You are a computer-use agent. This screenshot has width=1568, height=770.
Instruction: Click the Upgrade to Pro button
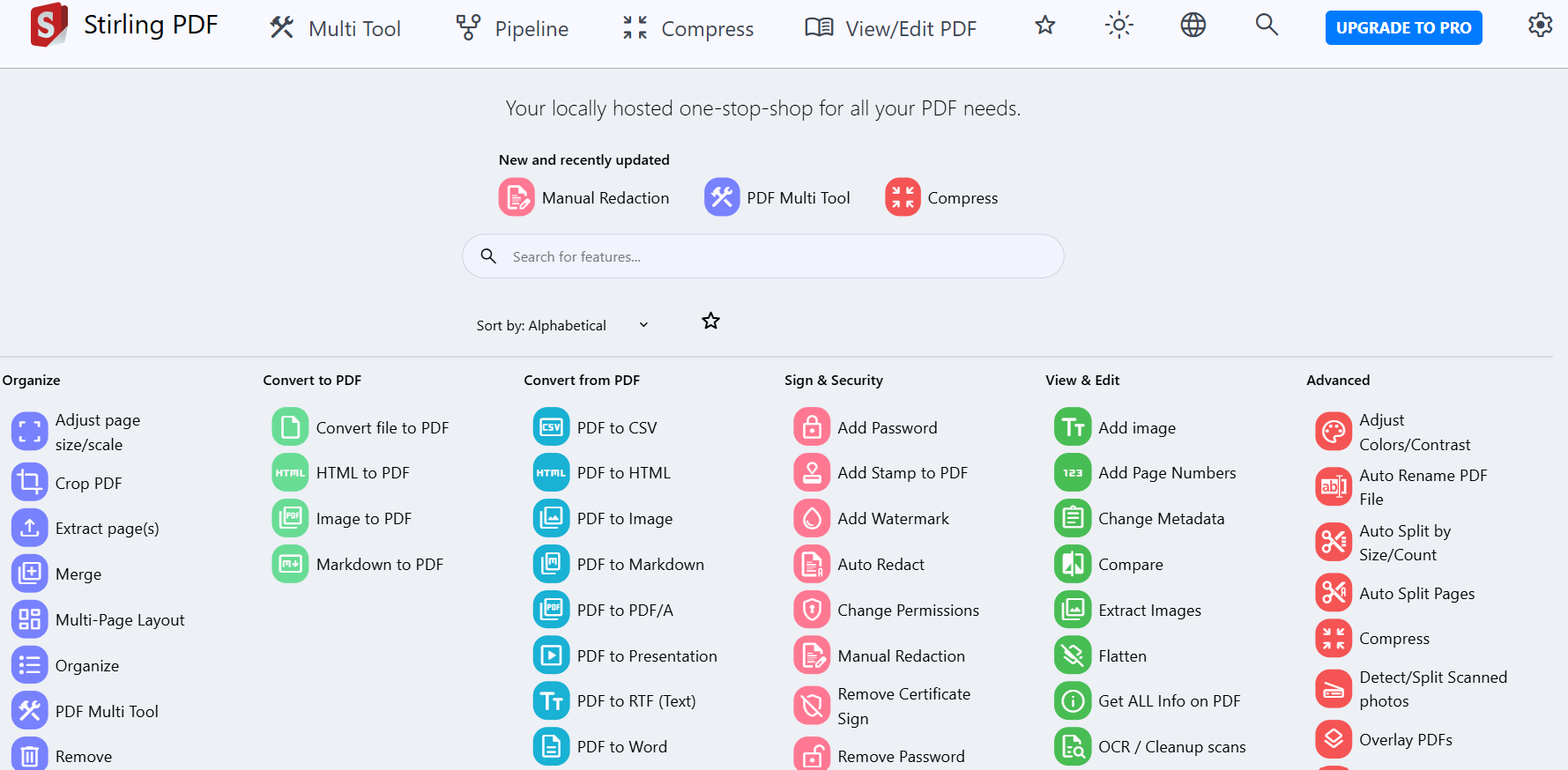point(1403,28)
